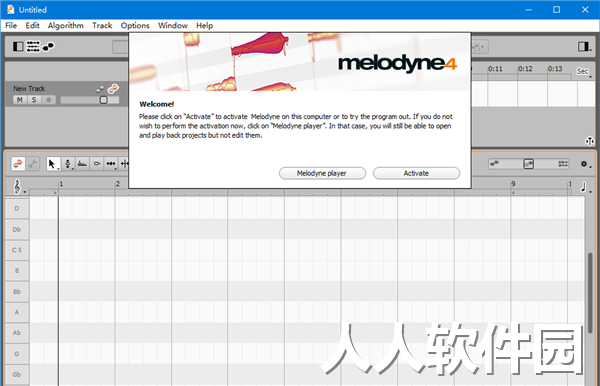600x386 pixels.
Task: Show the track pane list icon
Action: pyautogui.click(x=33, y=47)
